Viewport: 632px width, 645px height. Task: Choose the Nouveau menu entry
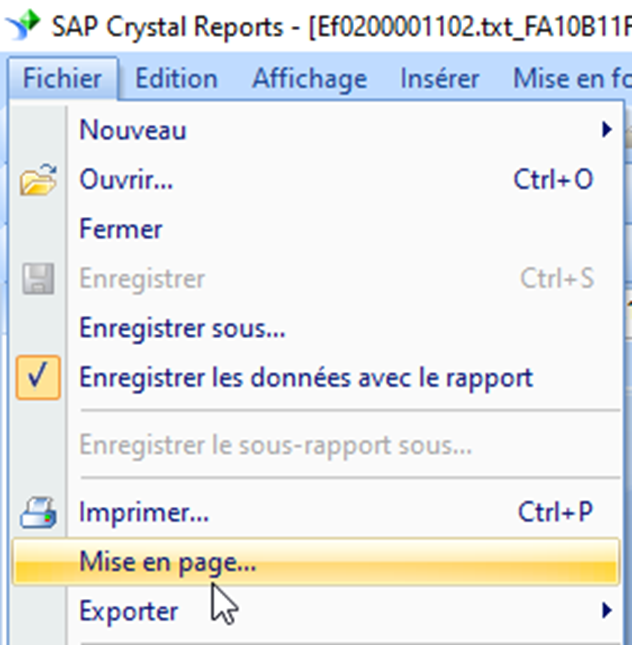click(133, 130)
